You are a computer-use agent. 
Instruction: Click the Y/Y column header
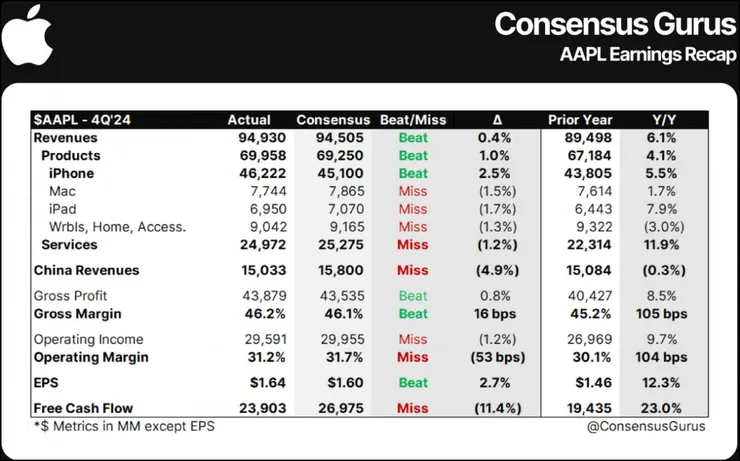665,120
